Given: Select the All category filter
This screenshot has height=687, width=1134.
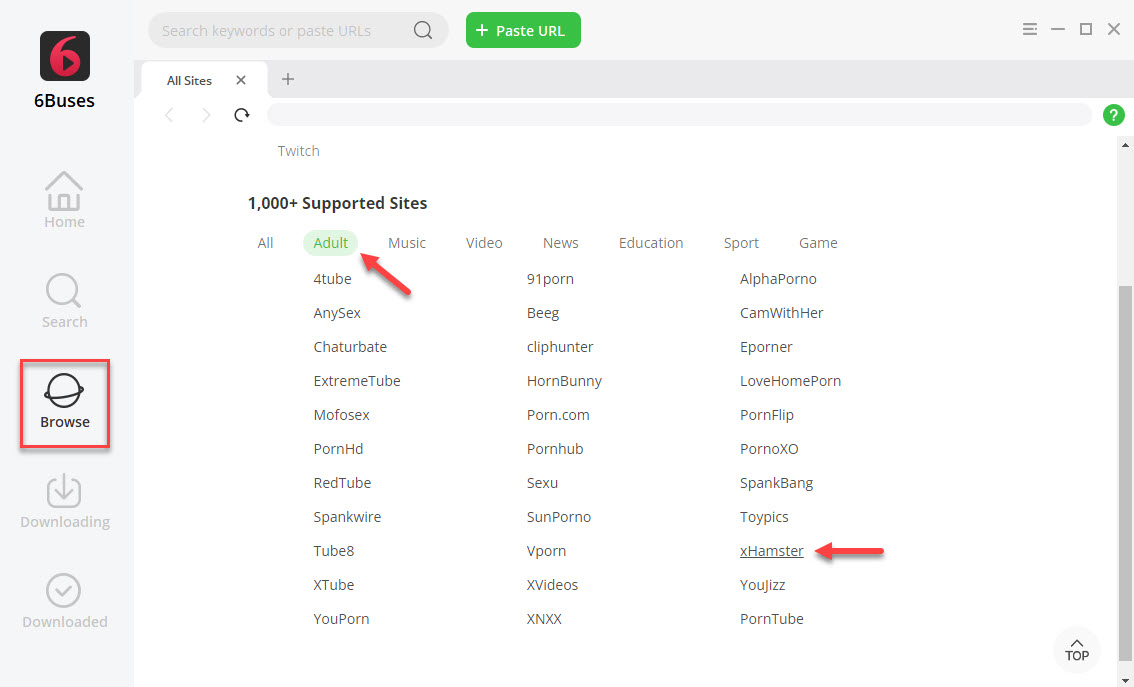Looking at the screenshot, I should [265, 243].
